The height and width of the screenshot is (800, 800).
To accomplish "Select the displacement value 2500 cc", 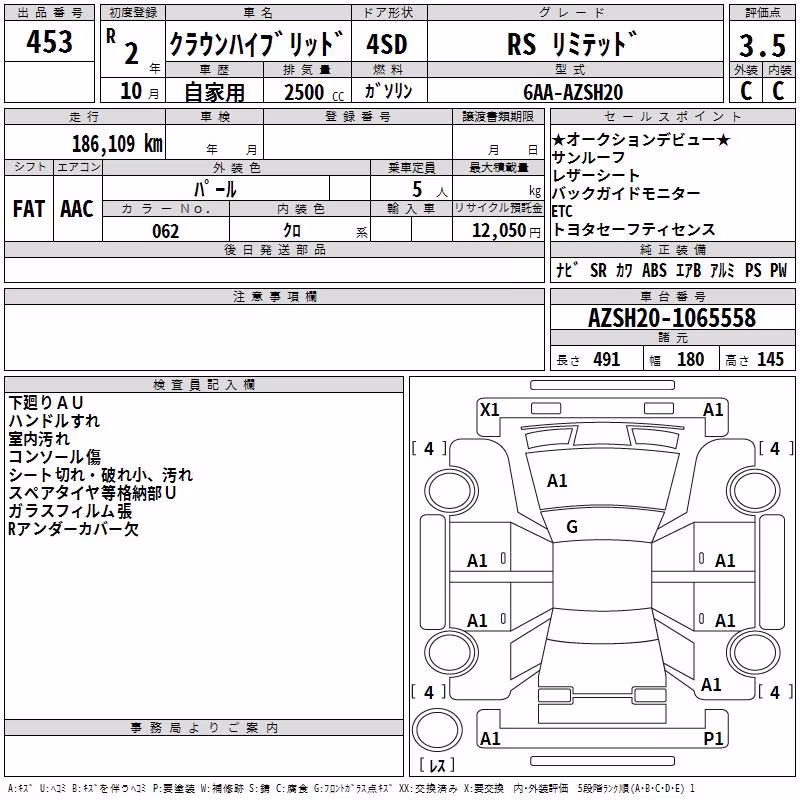I will 314,92.
